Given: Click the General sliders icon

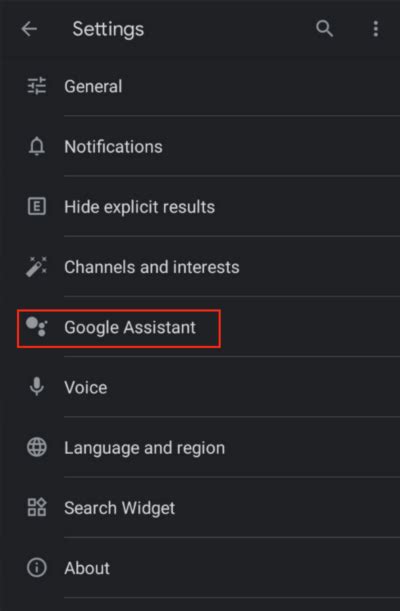Looking at the screenshot, I should [37, 86].
